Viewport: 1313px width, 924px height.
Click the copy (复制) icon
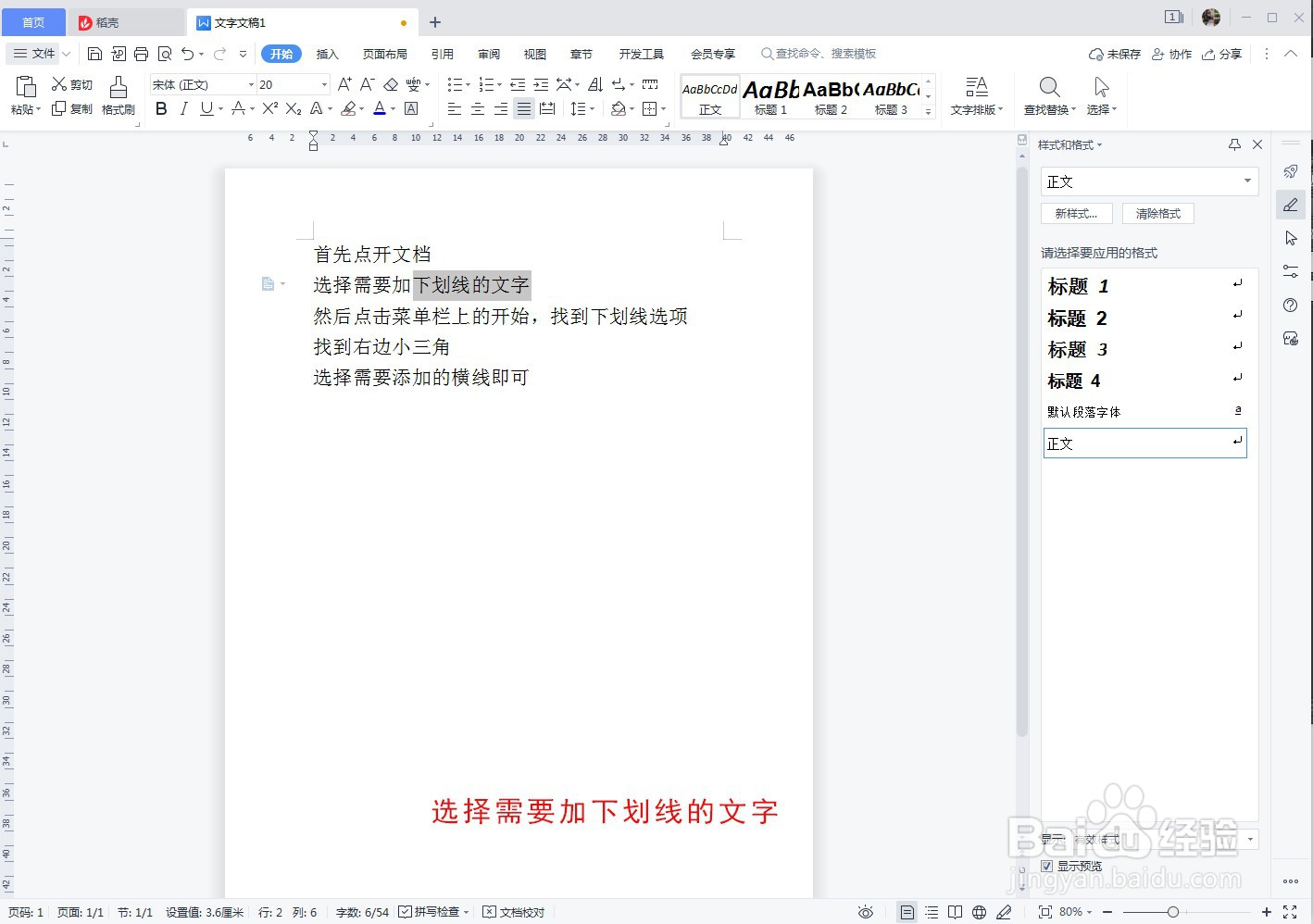[x=59, y=108]
